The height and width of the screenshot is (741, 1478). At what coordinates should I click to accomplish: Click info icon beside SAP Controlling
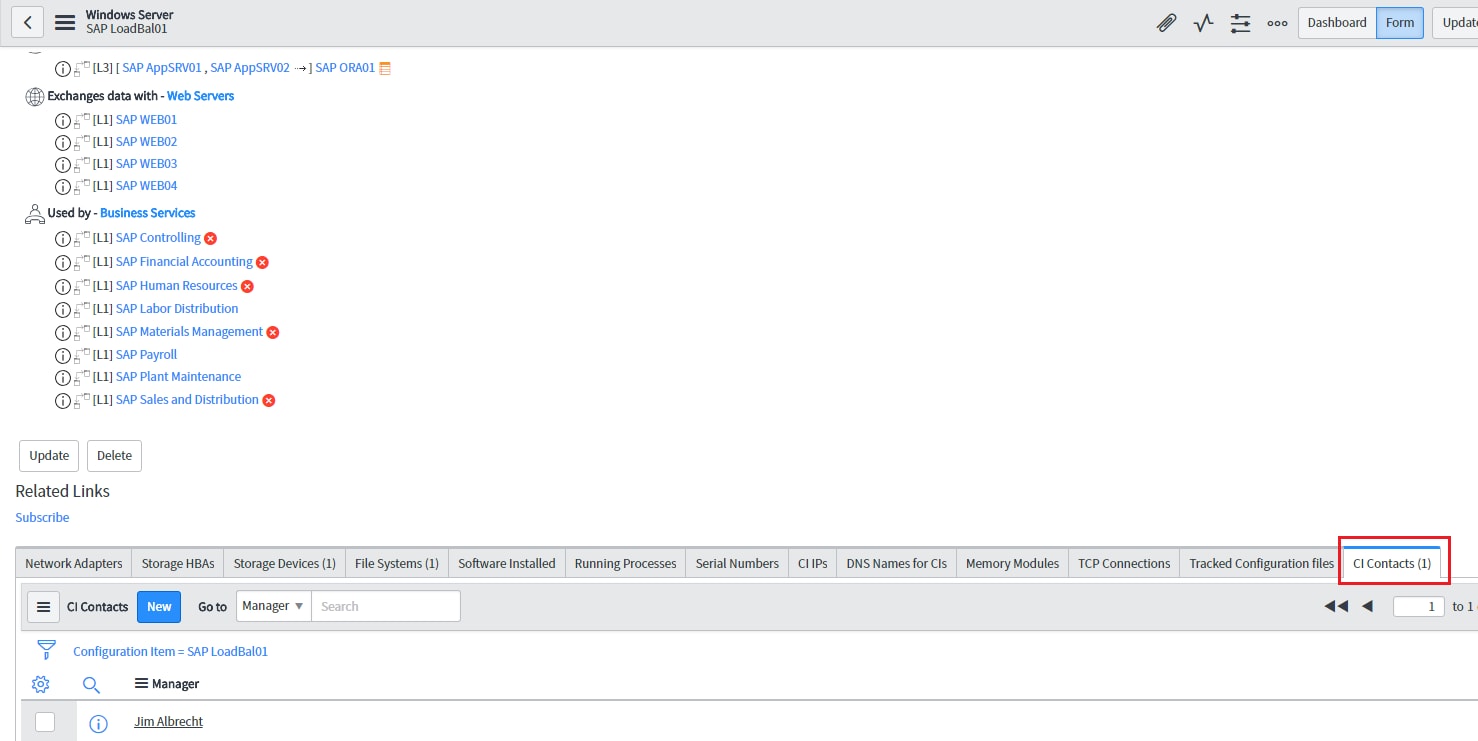[63, 239]
